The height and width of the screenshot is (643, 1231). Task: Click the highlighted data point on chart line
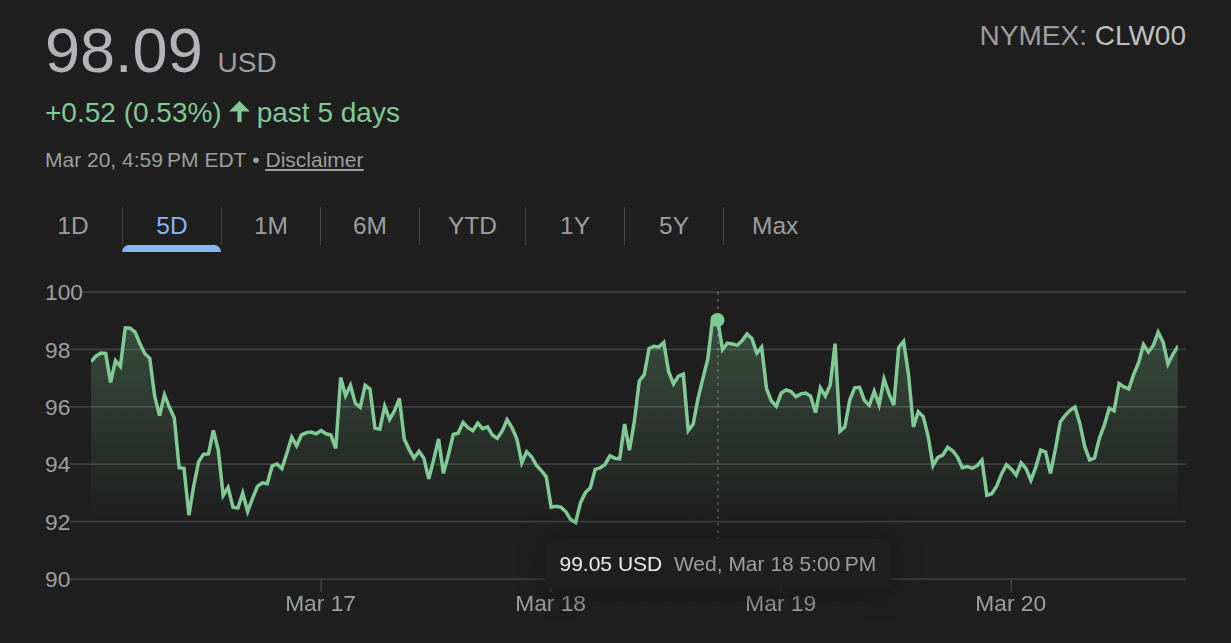click(x=717, y=320)
